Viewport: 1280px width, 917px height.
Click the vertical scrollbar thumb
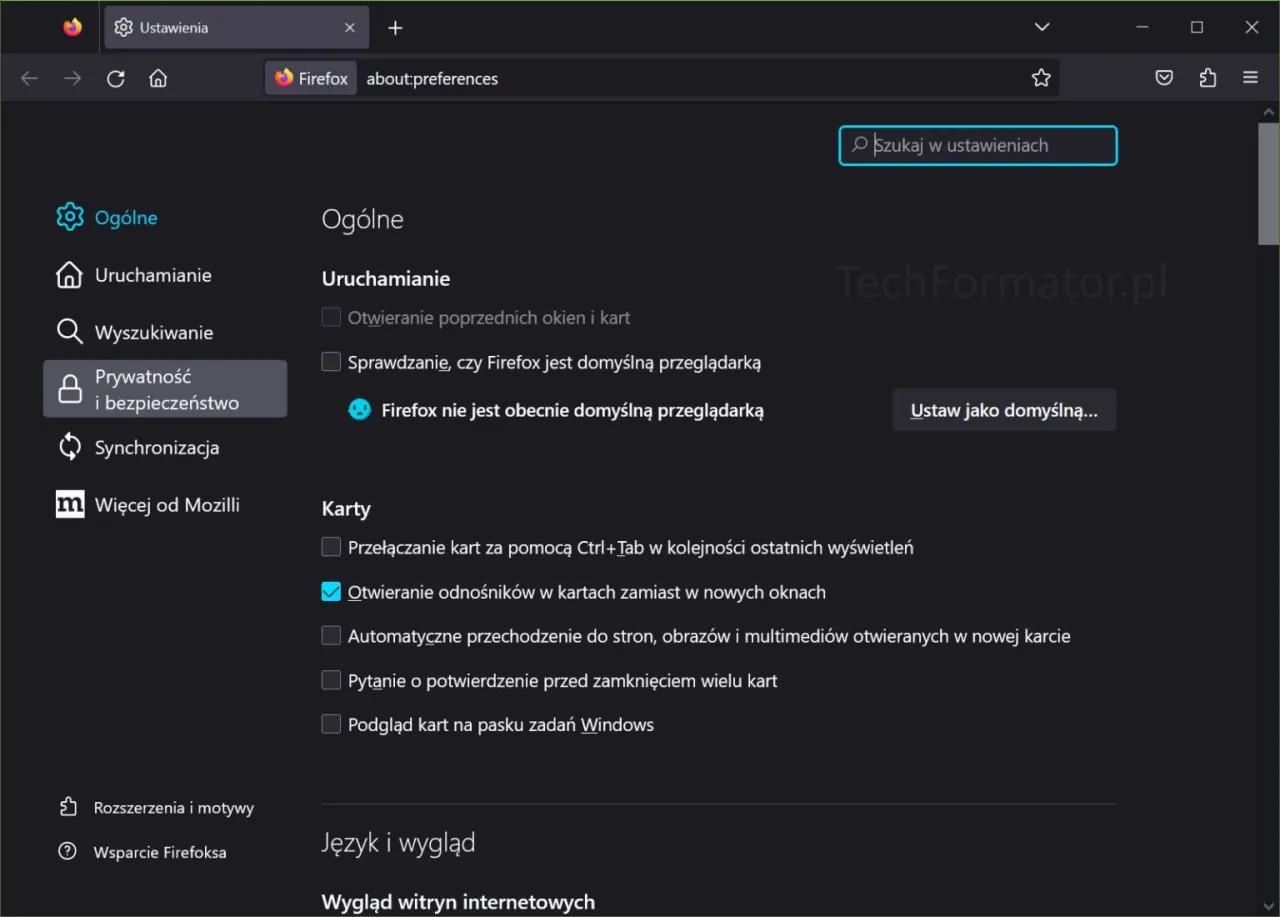point(1268,183)
